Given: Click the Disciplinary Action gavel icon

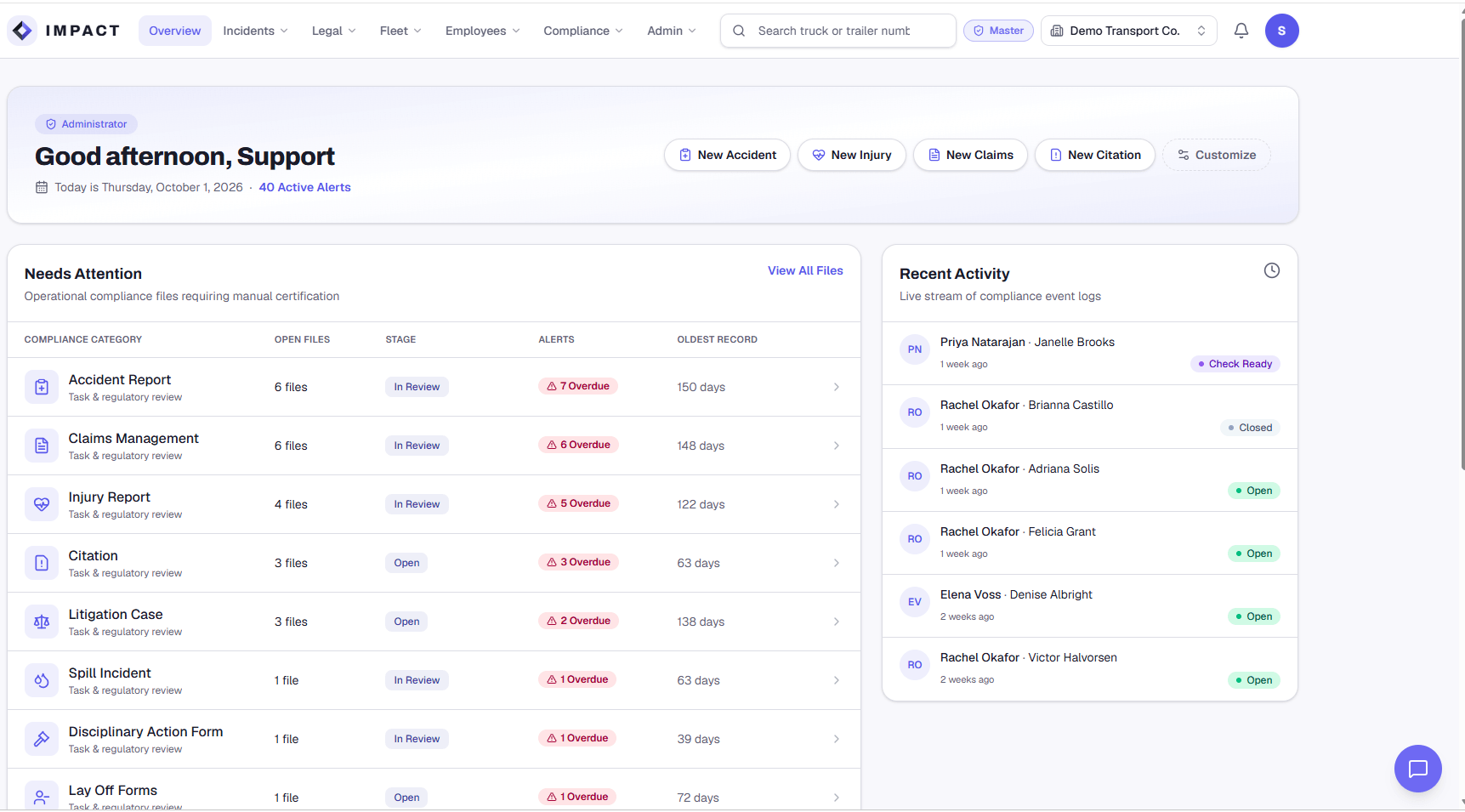Looking at the screenshot, I should coord(42,739).
